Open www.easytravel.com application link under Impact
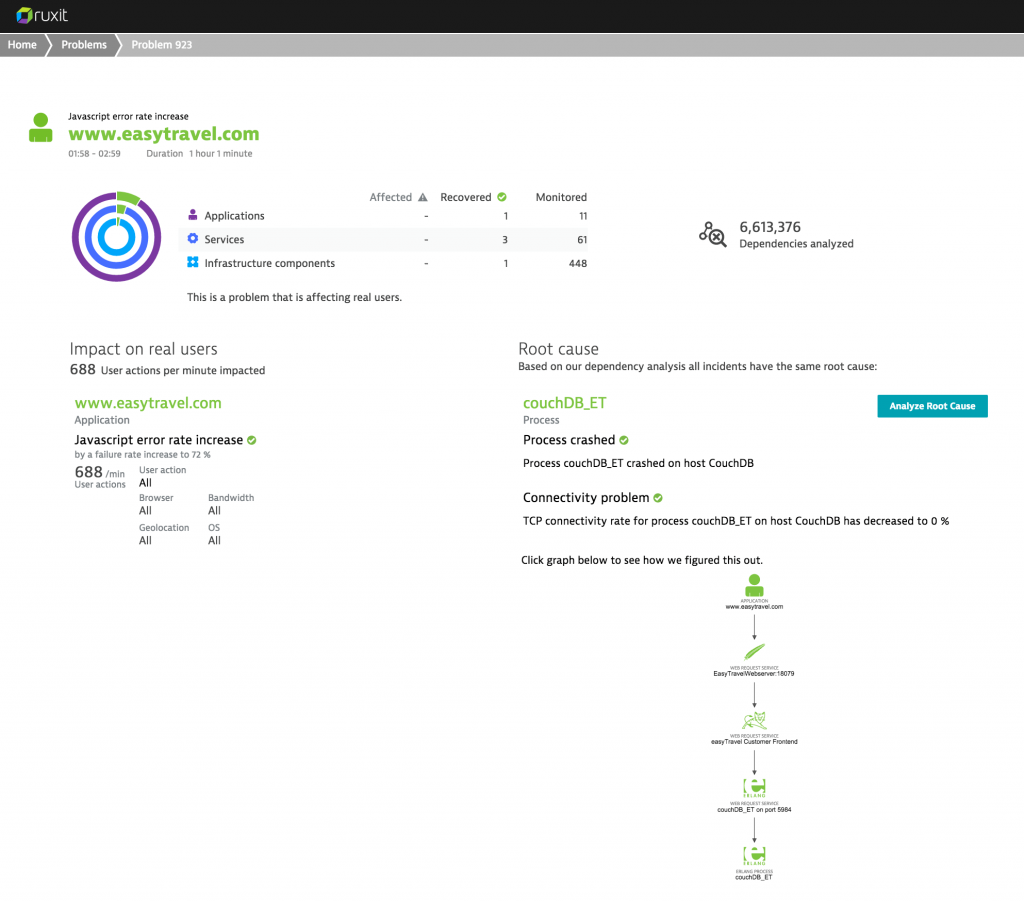This screenshot has width=1024, height=901. point(148,403)
